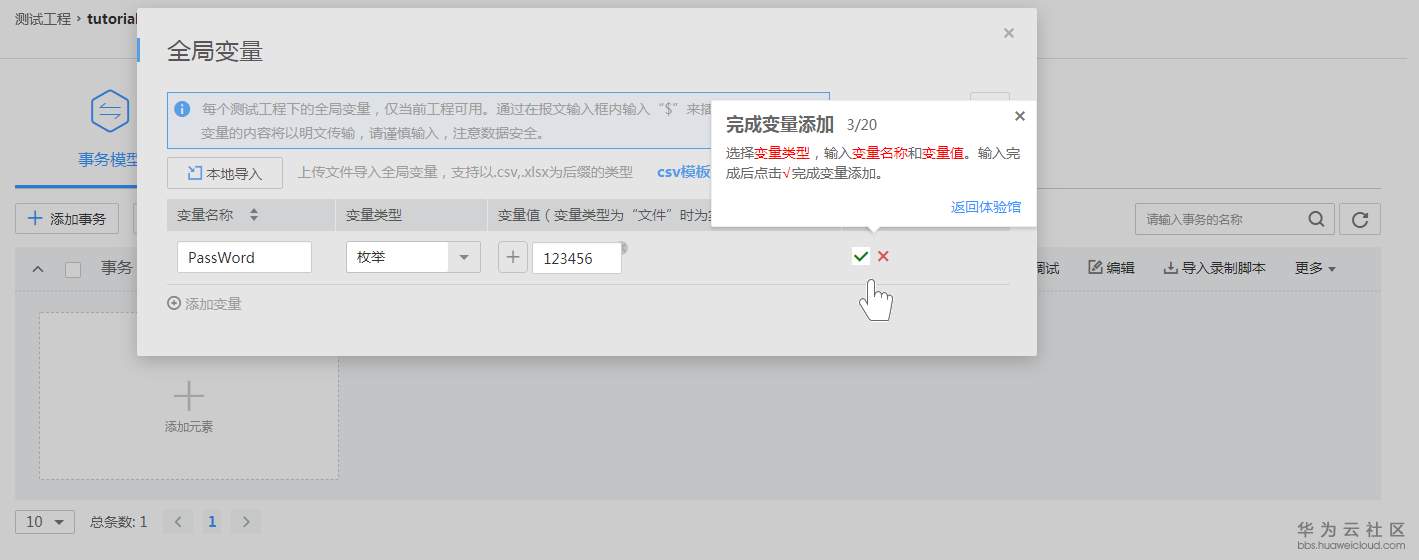Click the 事务模型 hexagon icon

(x=109, y=112)
